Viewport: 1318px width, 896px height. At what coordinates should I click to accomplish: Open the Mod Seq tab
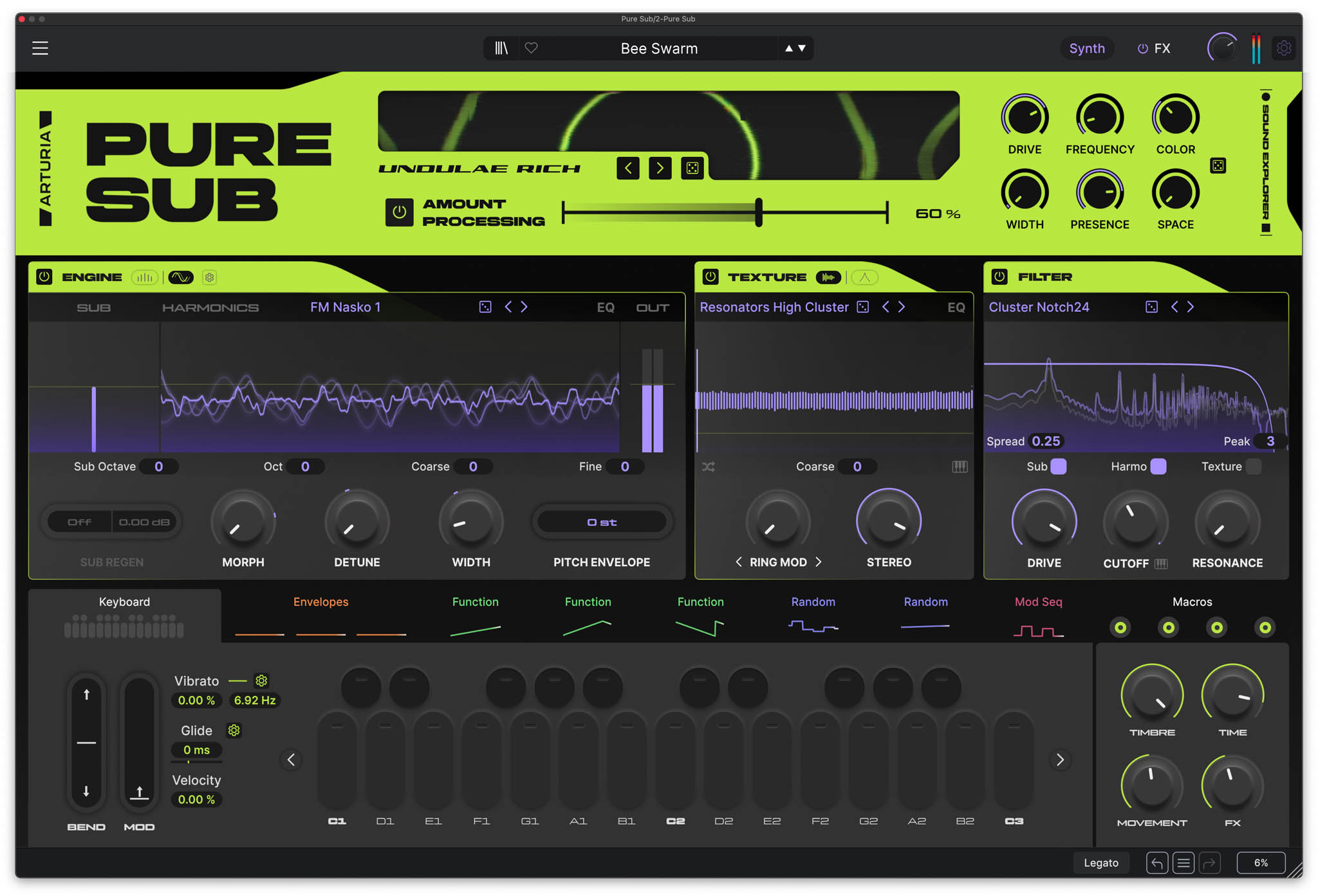tap(1038, 614)
